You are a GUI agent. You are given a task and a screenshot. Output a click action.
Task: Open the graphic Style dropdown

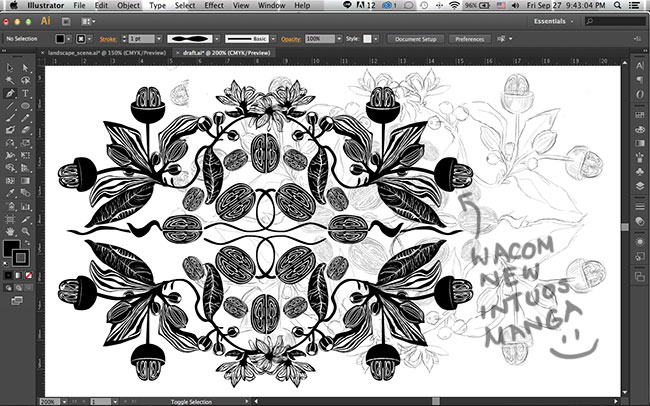(376, 39)
